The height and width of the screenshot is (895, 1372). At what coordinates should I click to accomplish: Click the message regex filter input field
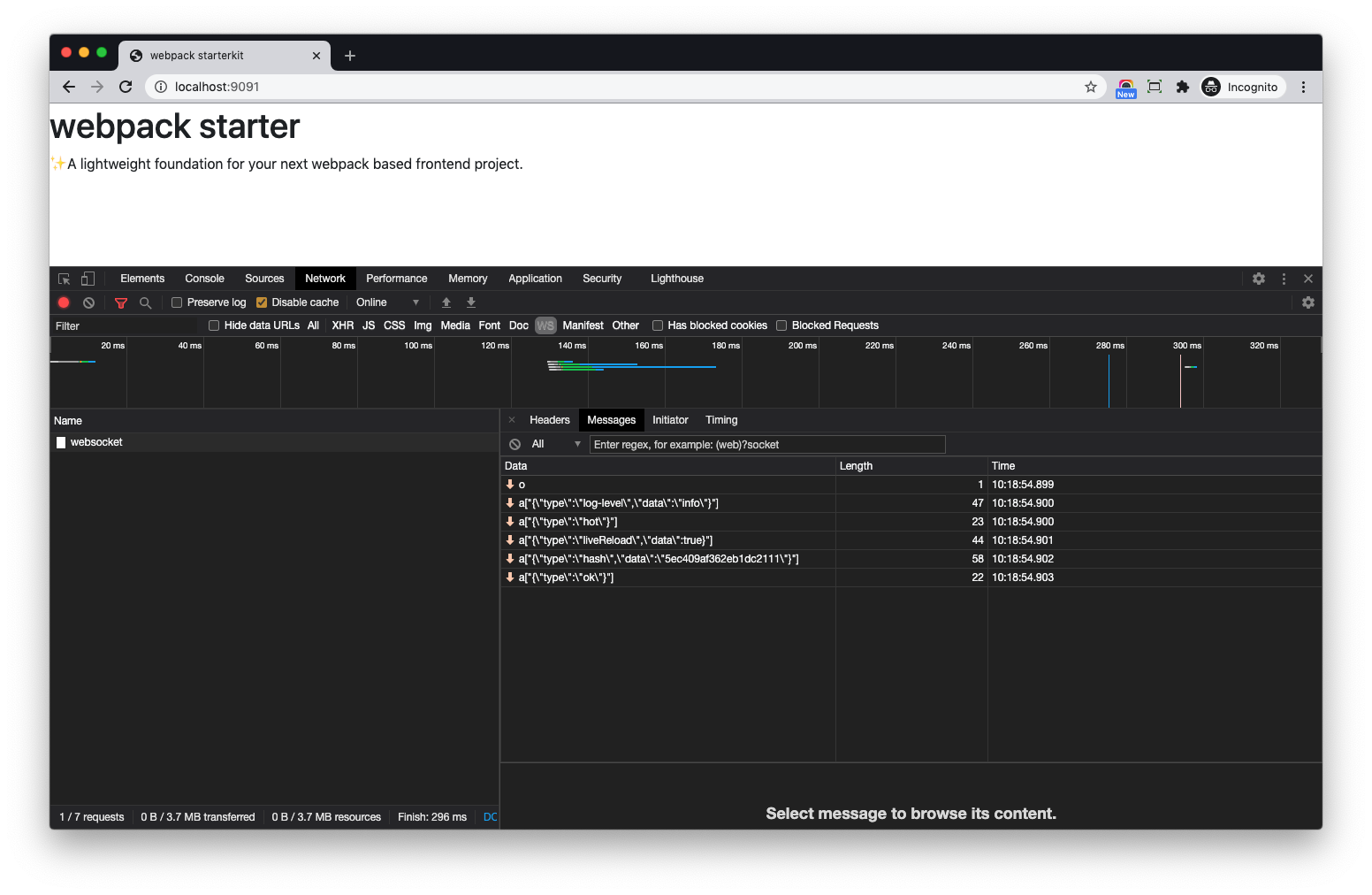tap(766, 444)
